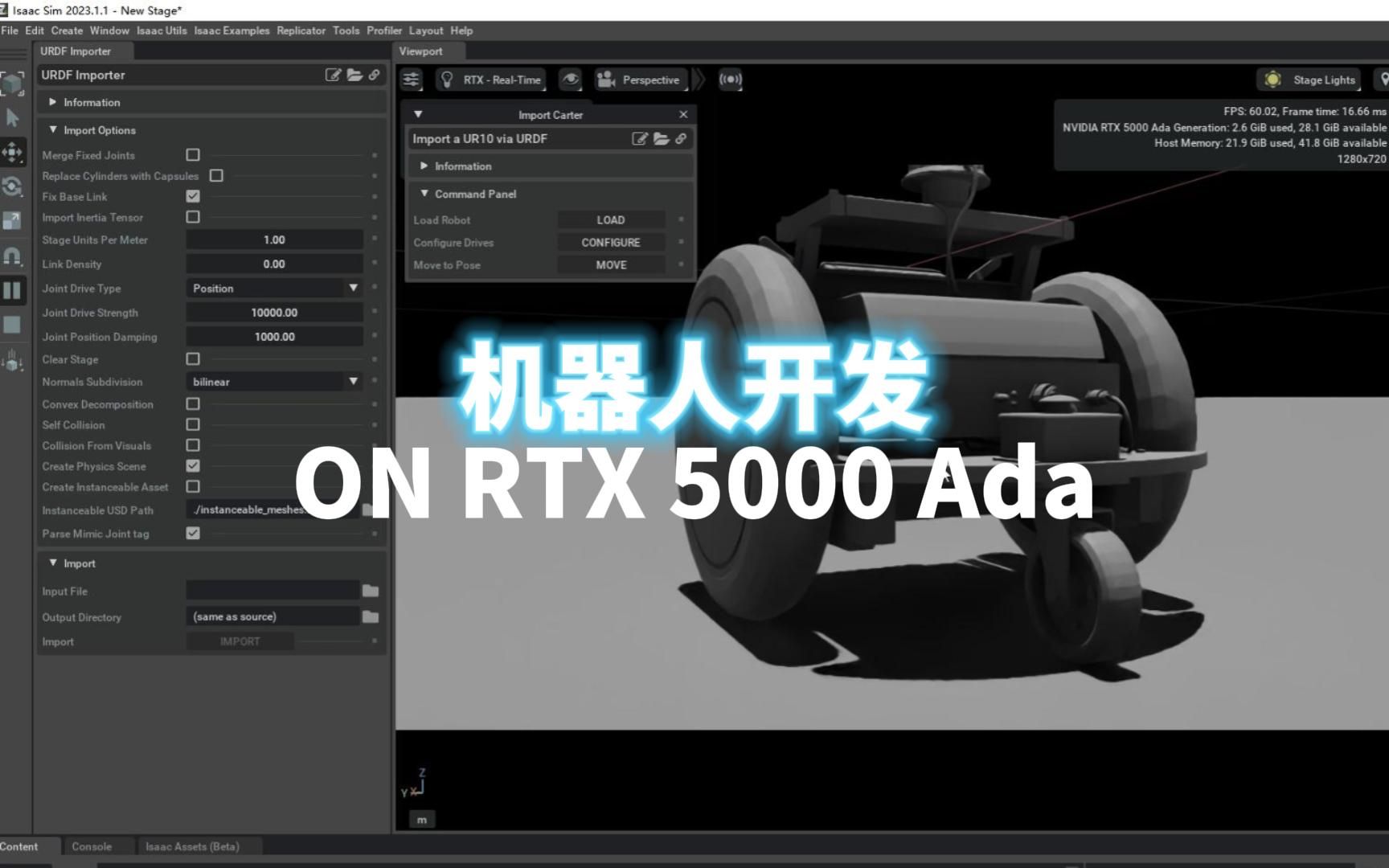1389x868 pixels.
Task: Switch to the Console tab
Action: click(x=91, y=846)
